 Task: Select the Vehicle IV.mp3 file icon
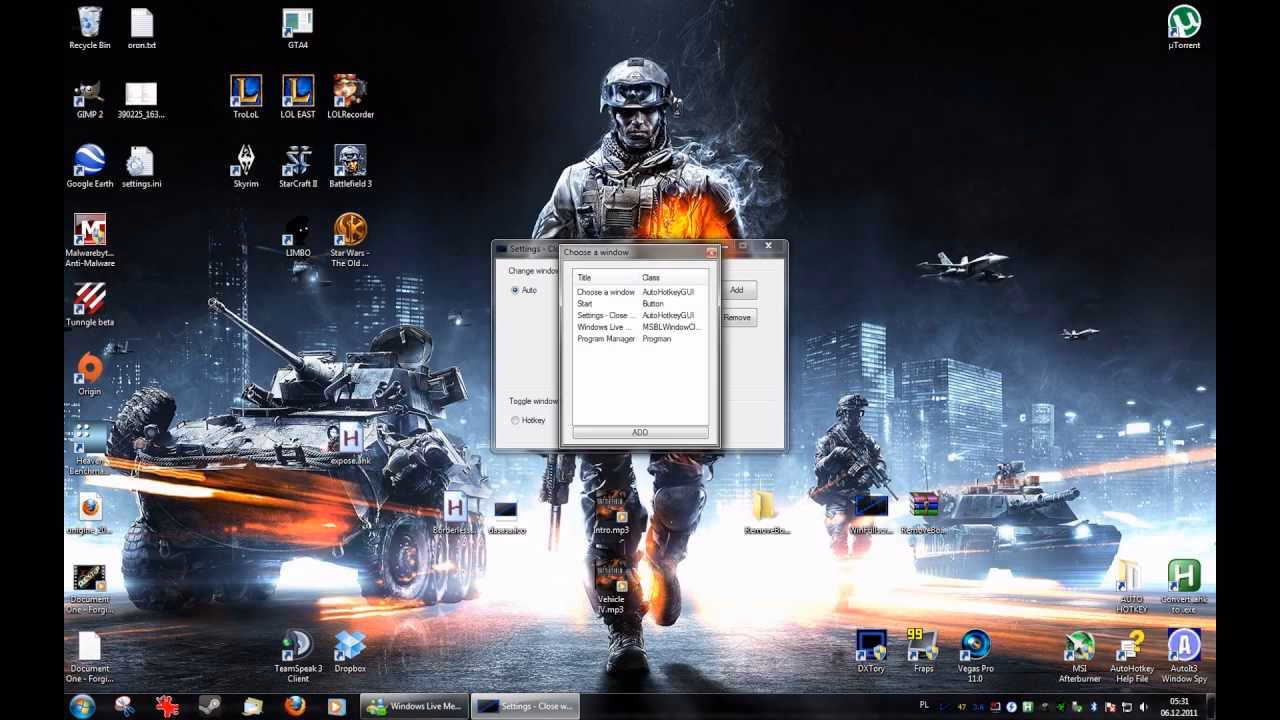coord(611,587)
